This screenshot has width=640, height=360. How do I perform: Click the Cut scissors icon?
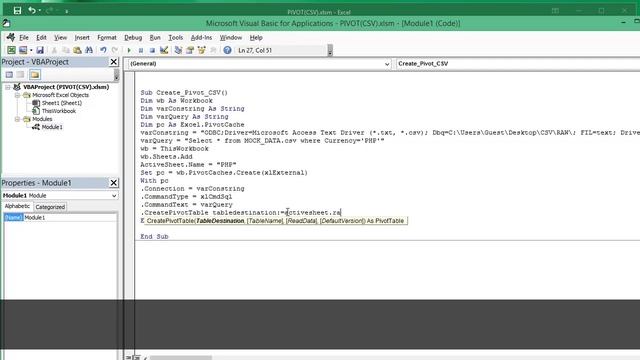[x=54, y=50]
